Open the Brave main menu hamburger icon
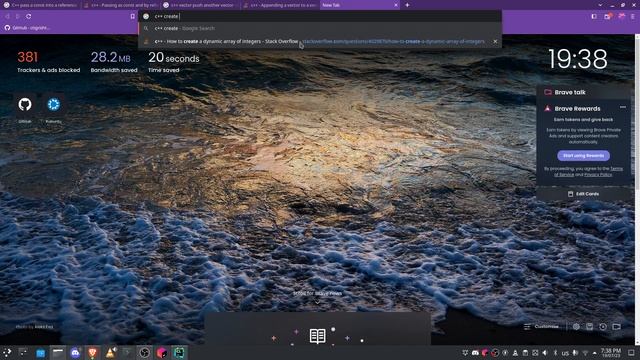The width and height of the screenshot is (640, 360). pyautogui.click(x=632, y=16)
